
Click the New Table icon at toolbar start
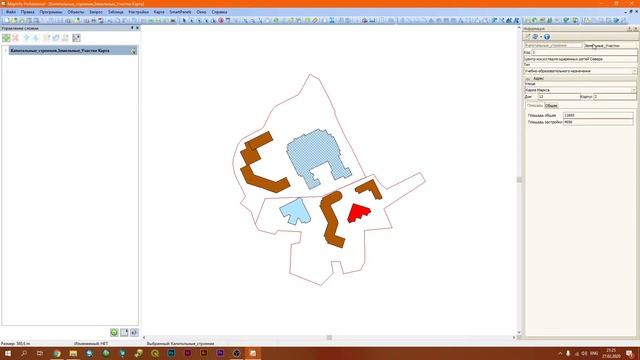click(7, 20)
